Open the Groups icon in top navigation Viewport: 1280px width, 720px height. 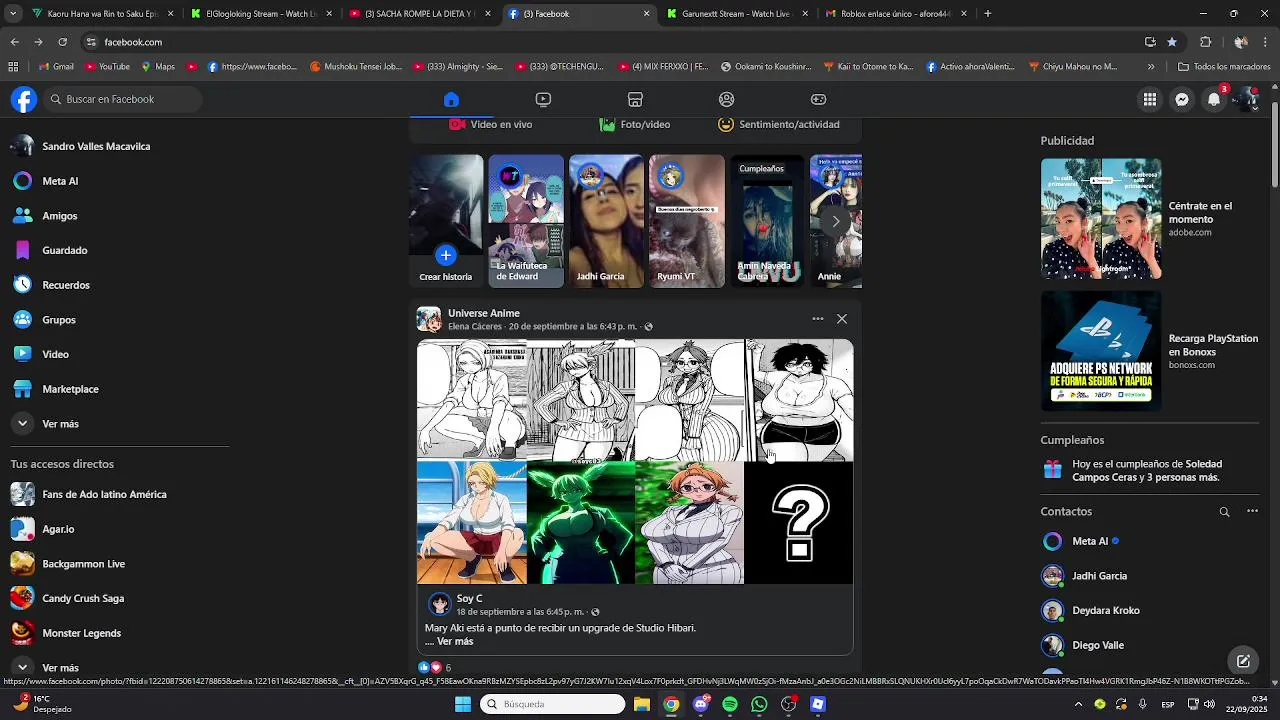[727, 99]
